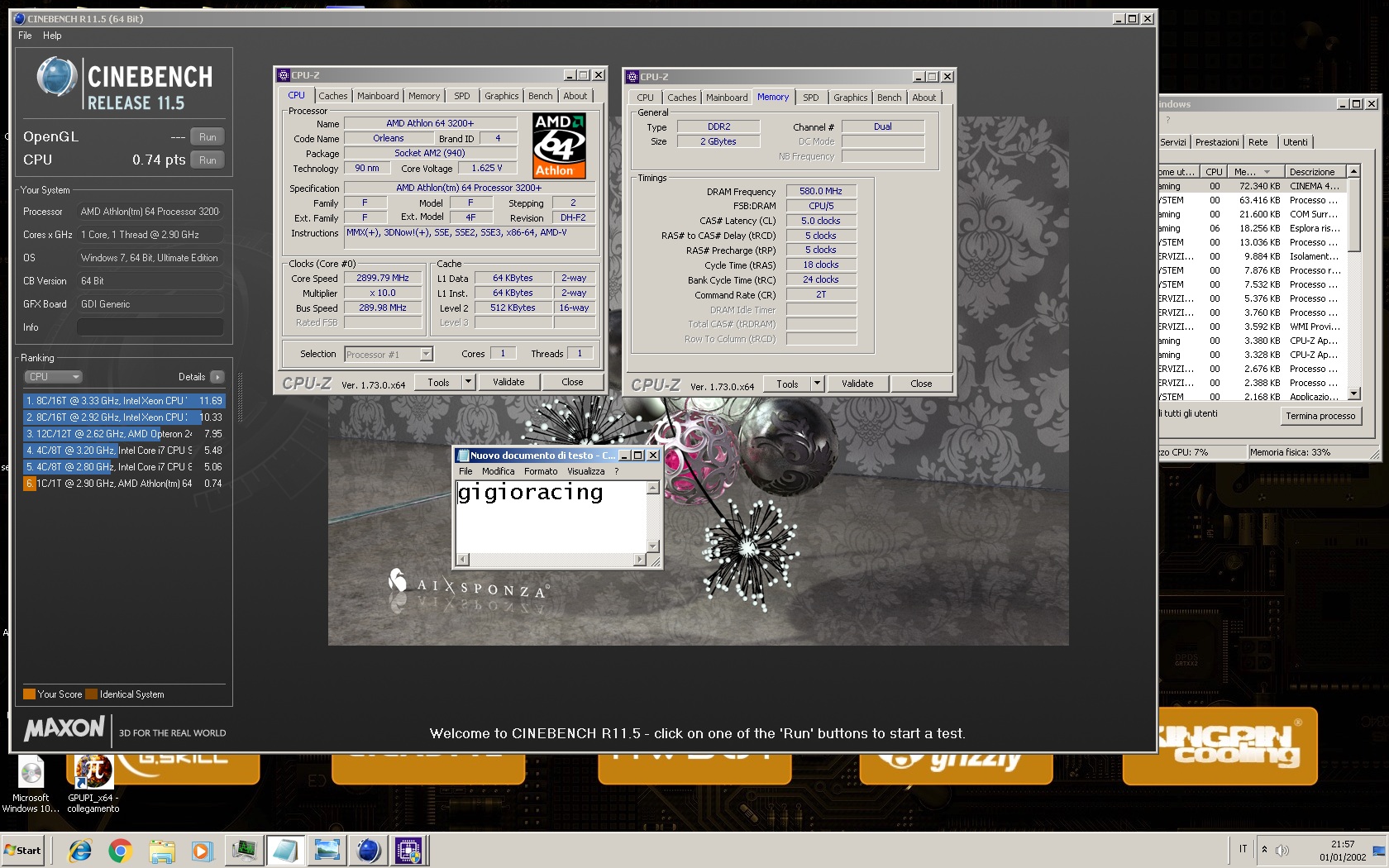Click the Memory CPU-Z window title bar icon
This screenshot has height=868, width=1389.
(x=632, y=77)
